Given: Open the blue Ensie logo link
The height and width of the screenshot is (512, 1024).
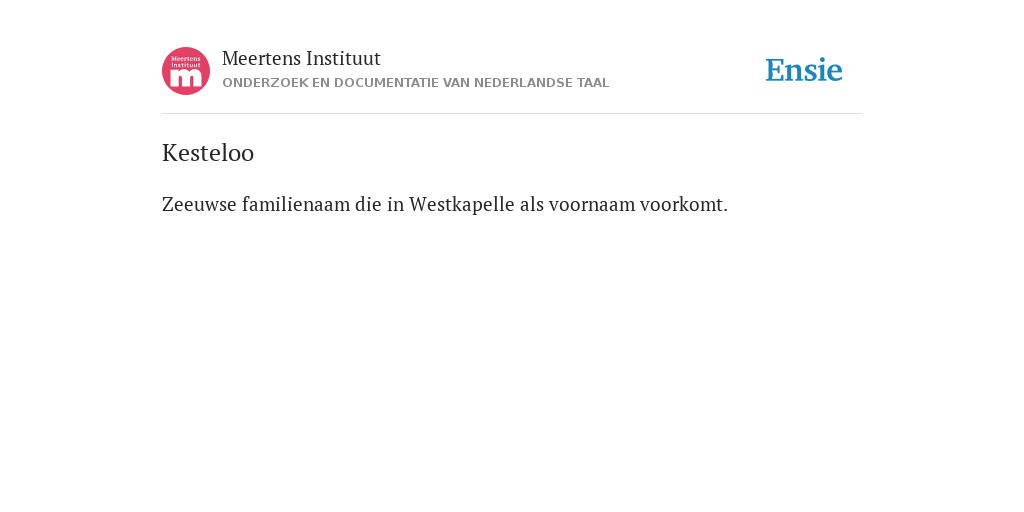Looking at the screenshot, I should point(804,70).
